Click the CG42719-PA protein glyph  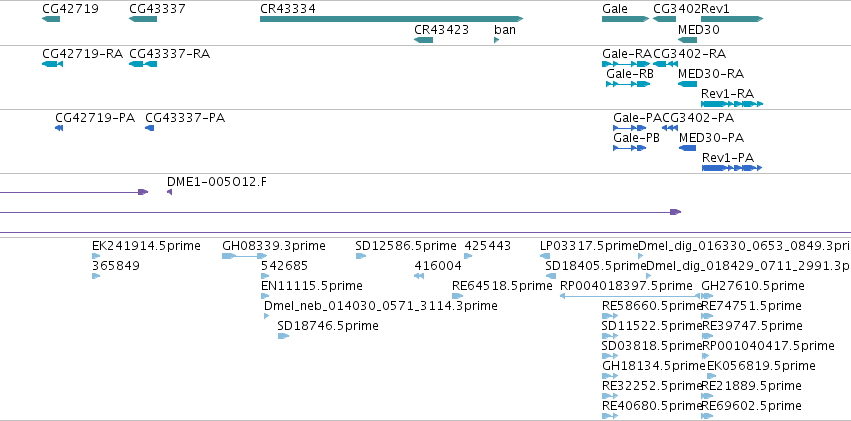[59, 127]
